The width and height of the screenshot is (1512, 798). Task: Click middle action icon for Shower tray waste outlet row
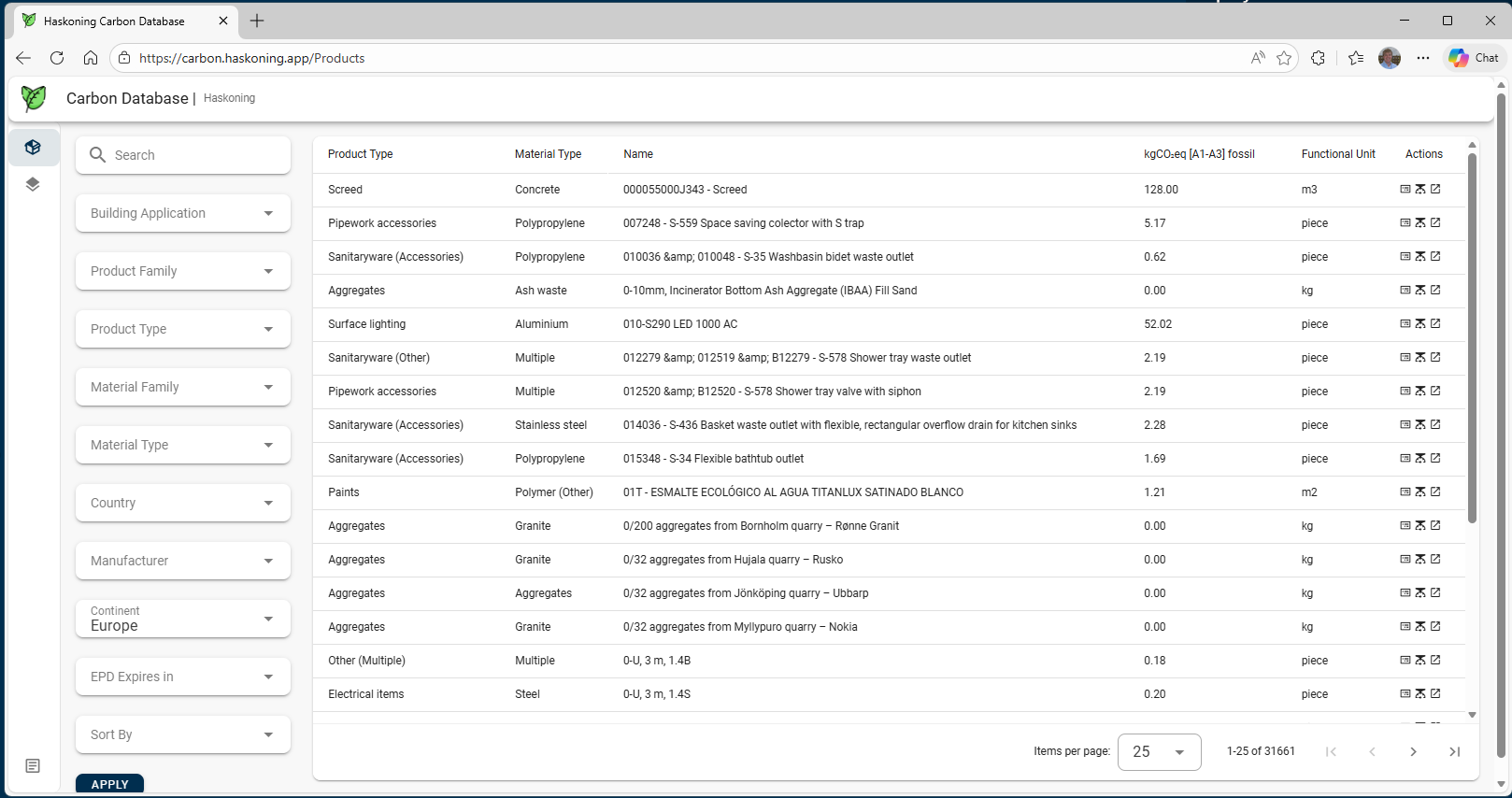[x=1420, y=357]
